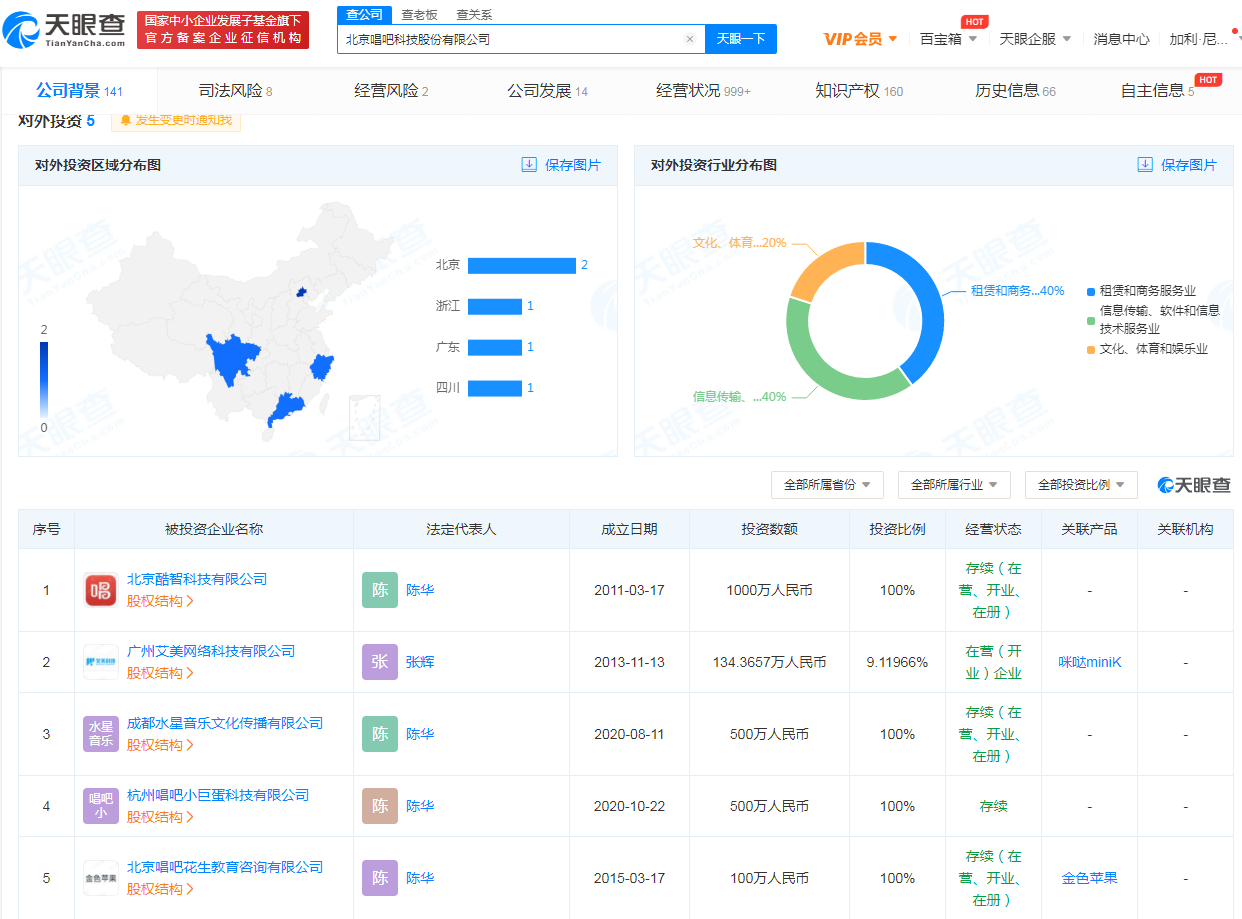Select the 司法风险 tab
Screen dimensions: 1242x919
[235, 91]
